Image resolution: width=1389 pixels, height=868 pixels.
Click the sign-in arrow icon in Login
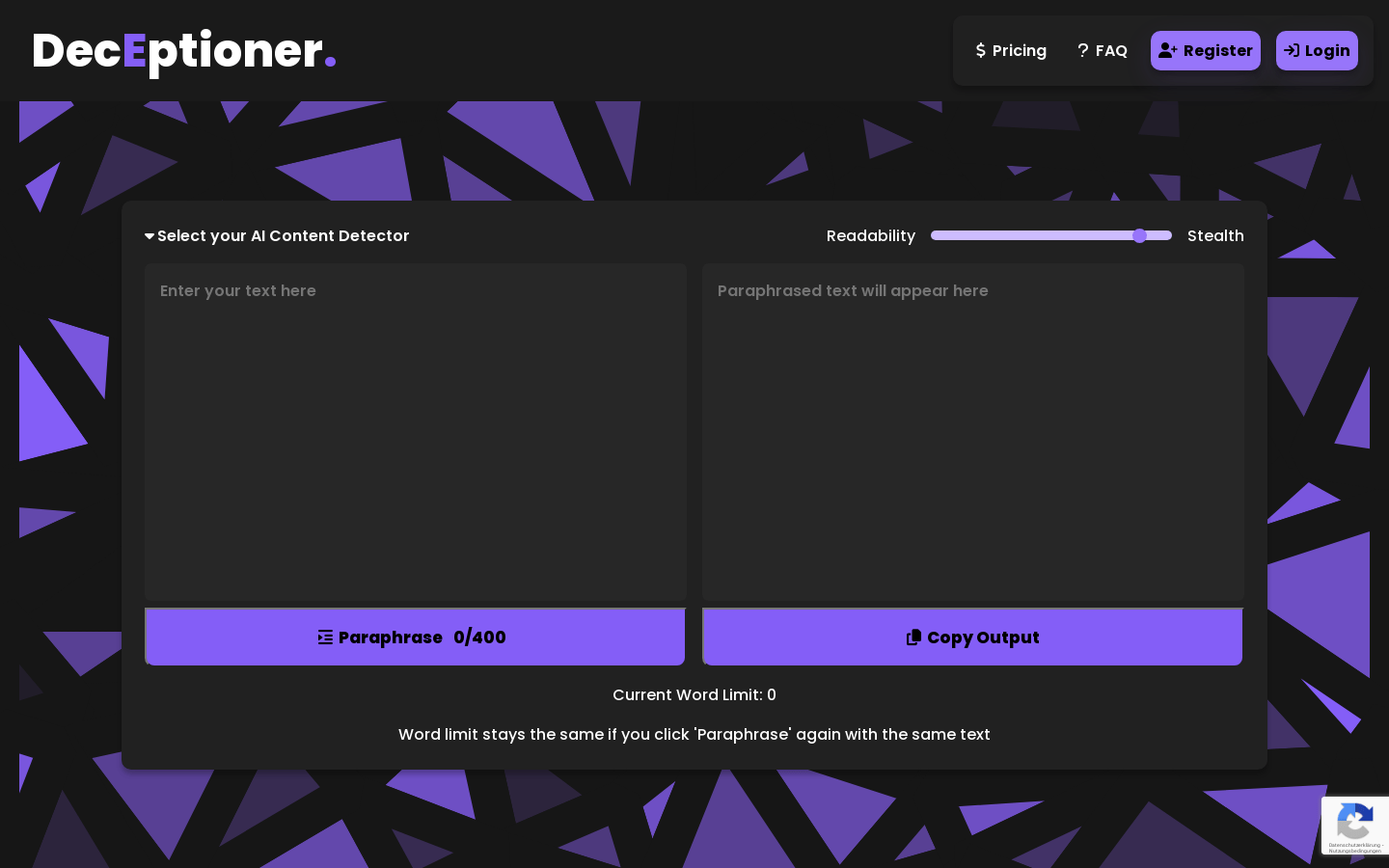coord(1292,50)
